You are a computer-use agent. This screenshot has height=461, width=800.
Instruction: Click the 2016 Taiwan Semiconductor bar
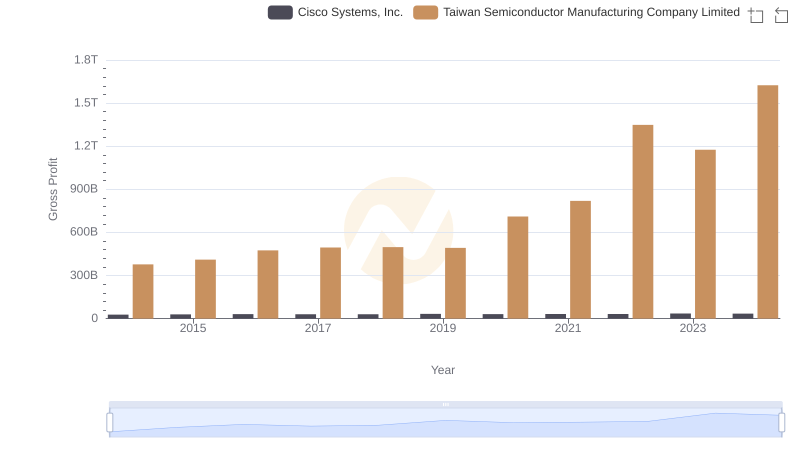click(x=268, y=285)
